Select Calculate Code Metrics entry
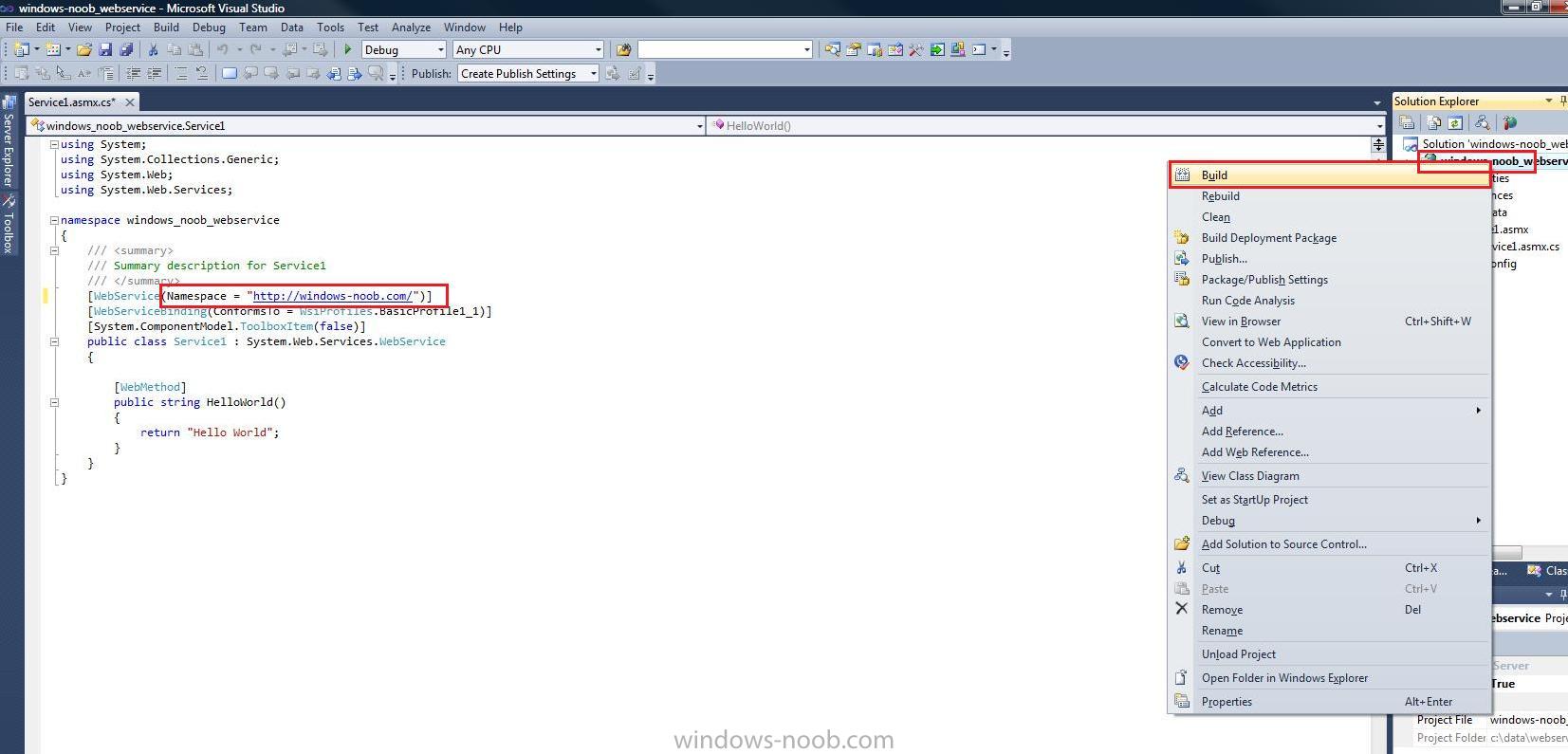1568x754 pixels. pyautogui.click(x=1330, y=387)
